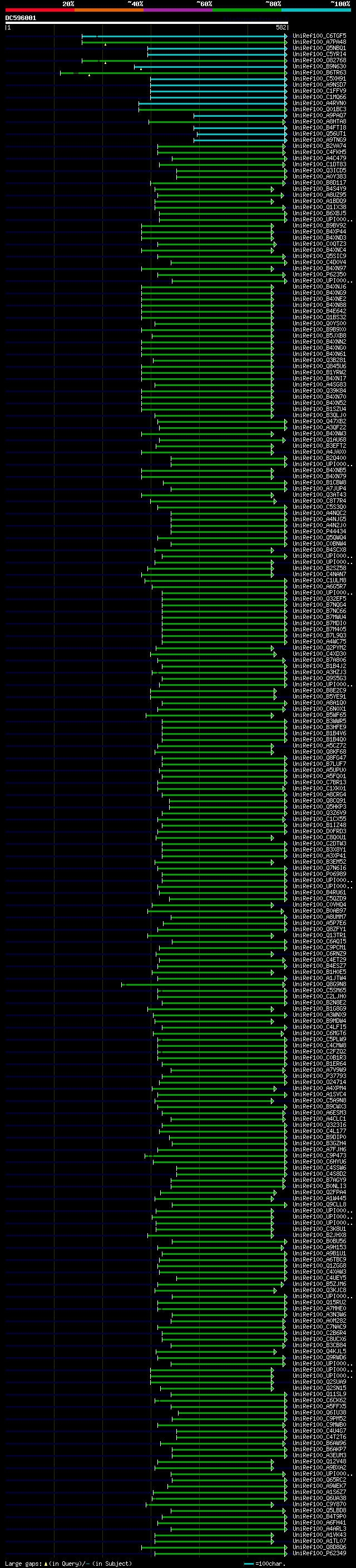
Task: Select hit label UniRef100_B6AW96
Action: (x=319, y=1443)
